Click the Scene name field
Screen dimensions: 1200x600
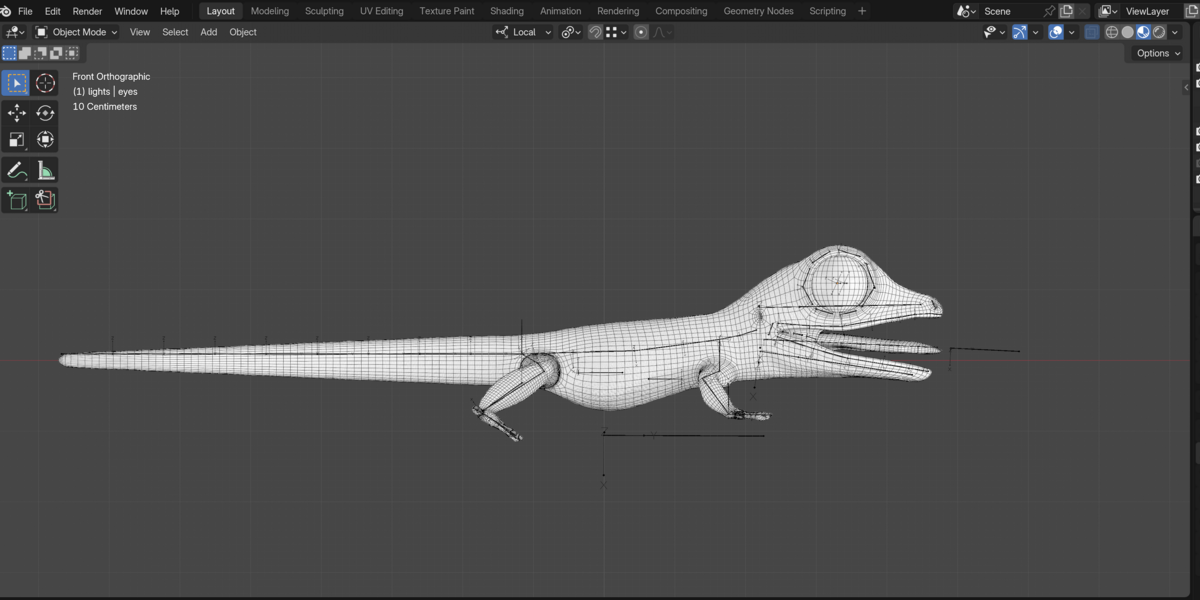pyautogui.click(x=1011, y=11)
